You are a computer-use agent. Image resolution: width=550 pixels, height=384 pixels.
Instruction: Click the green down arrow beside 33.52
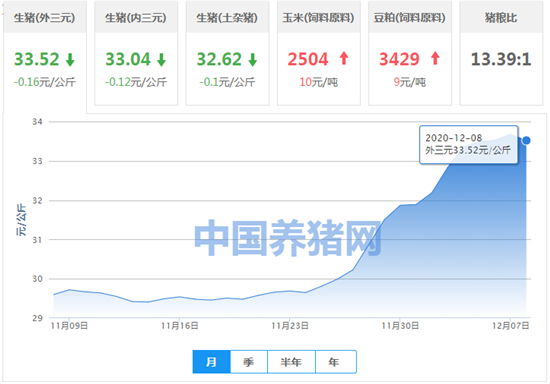coord(70,59)
